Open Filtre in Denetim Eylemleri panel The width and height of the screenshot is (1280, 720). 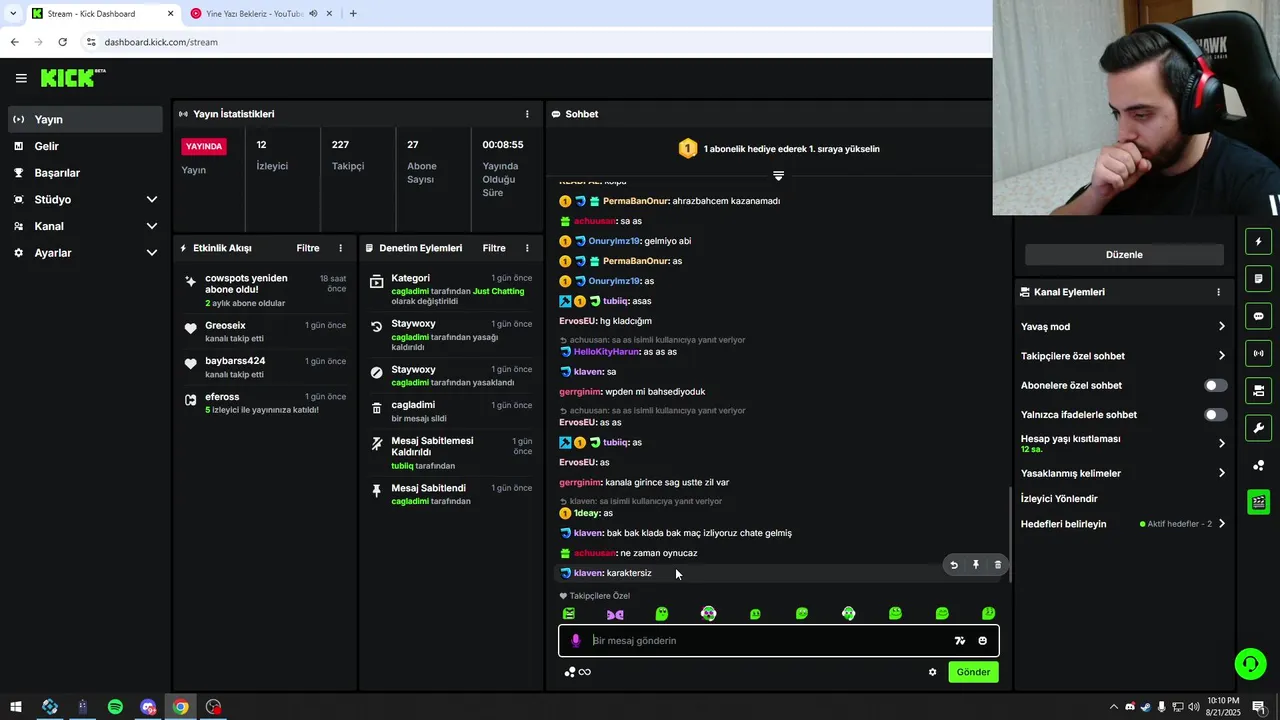[x=494, y=248]
